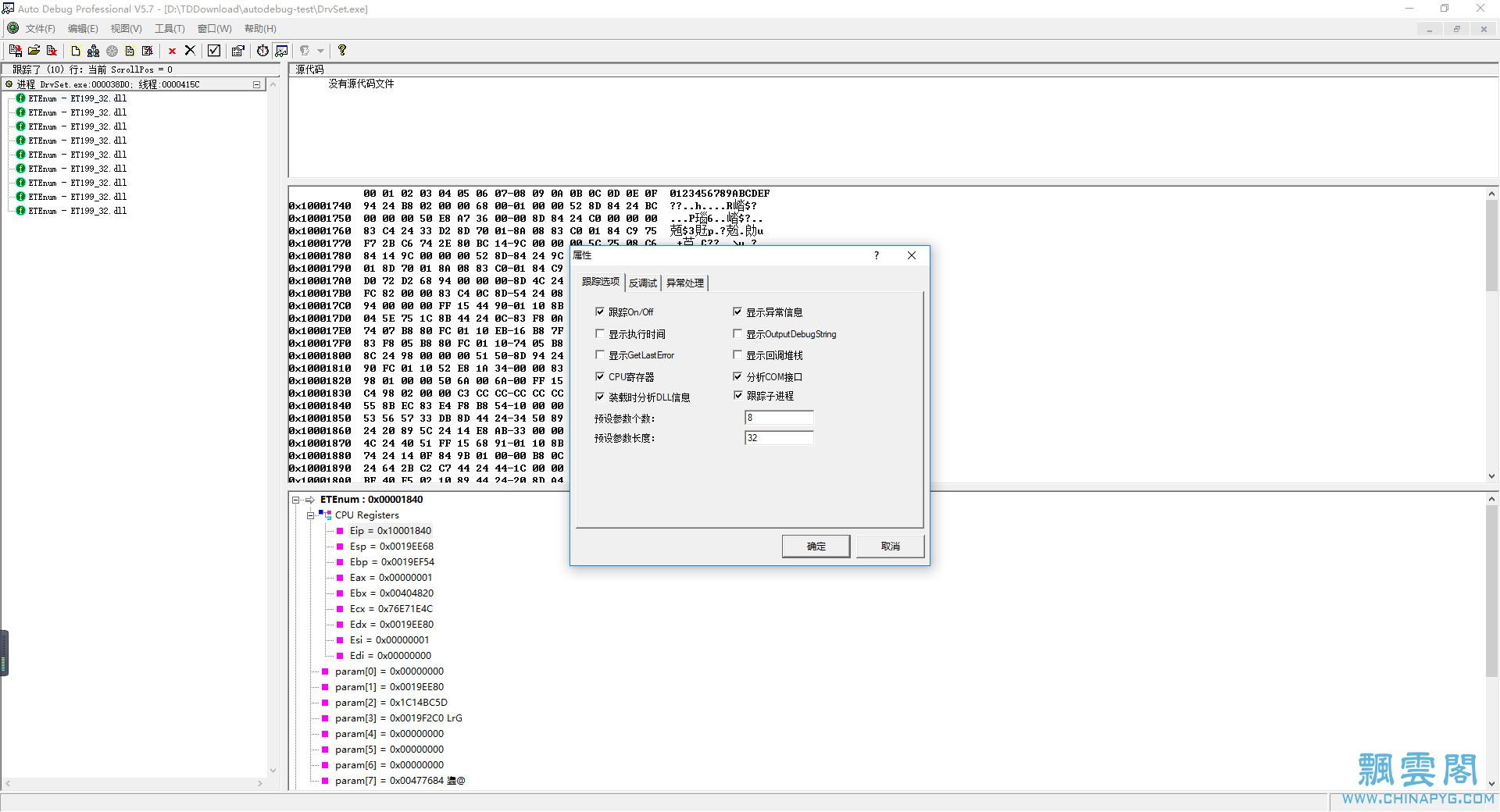
Task: Click the new blank document toolbar icon
Action: (76, 51)
